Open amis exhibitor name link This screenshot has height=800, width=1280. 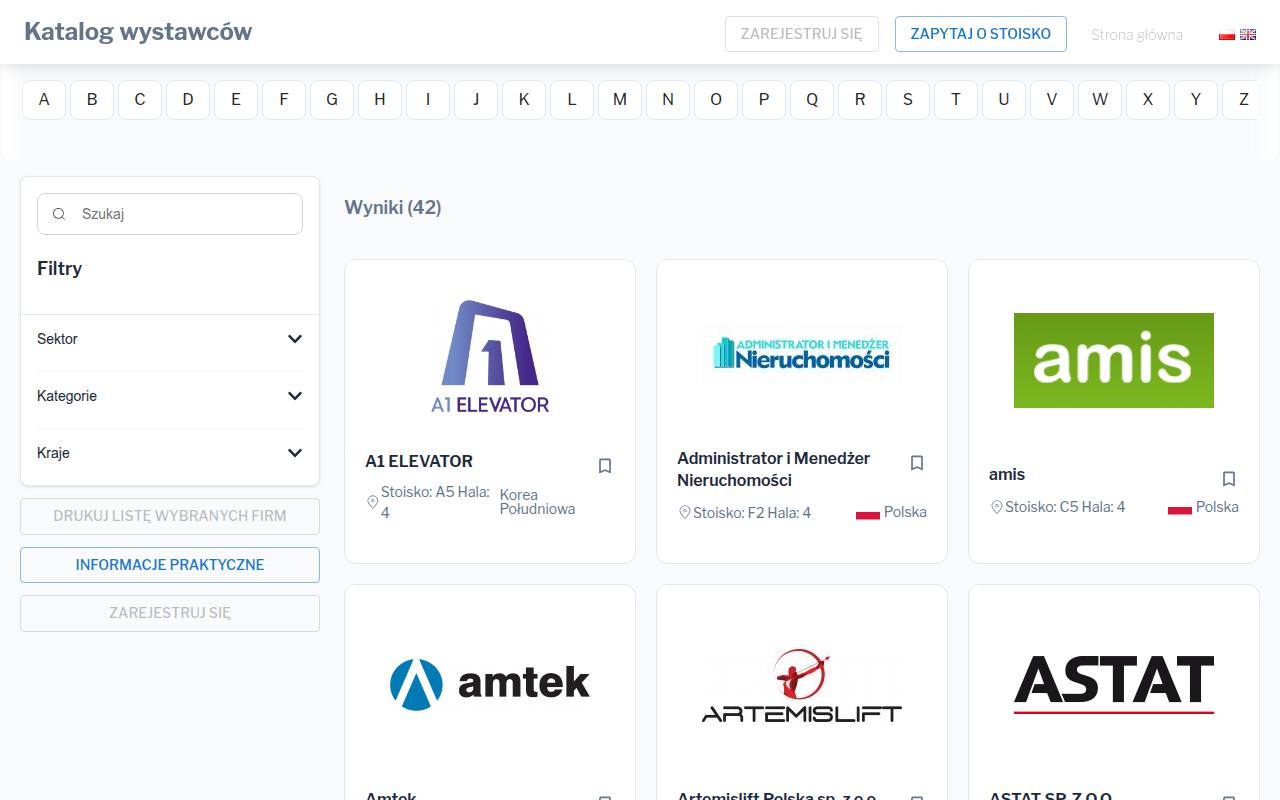tap(1007, 474)
